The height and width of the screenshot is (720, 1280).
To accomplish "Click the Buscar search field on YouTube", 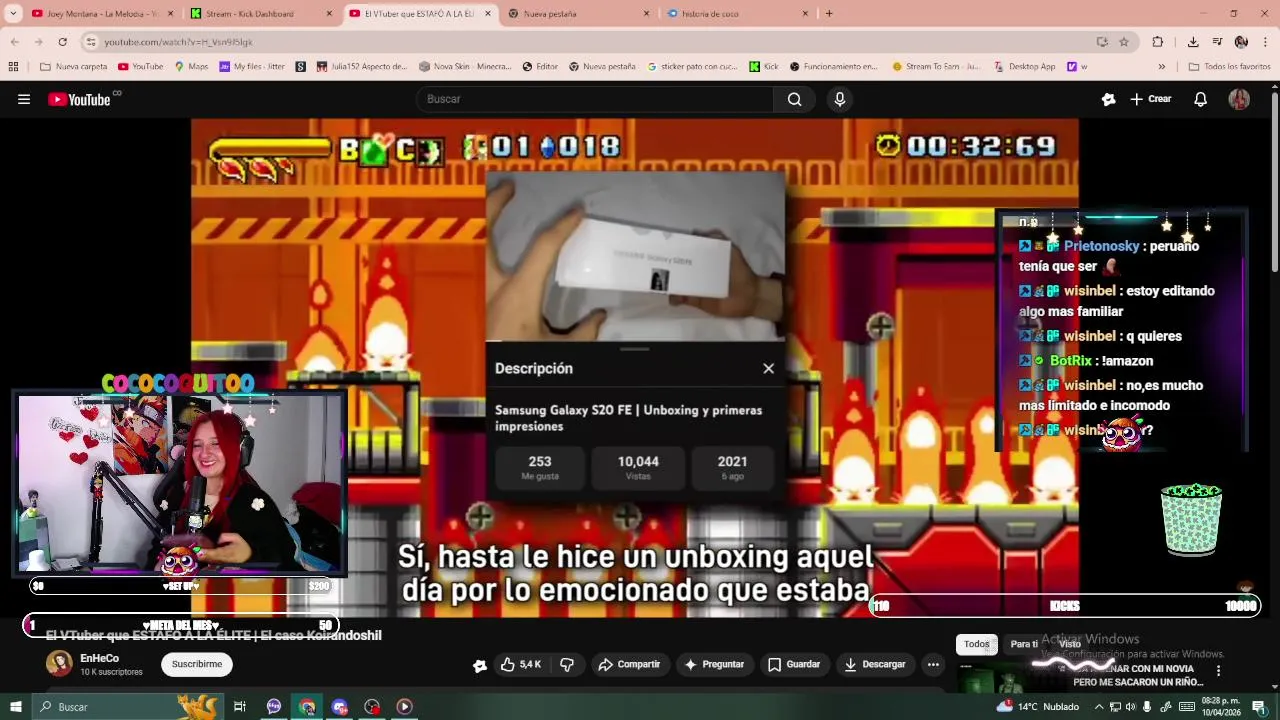I will (595, 99).
